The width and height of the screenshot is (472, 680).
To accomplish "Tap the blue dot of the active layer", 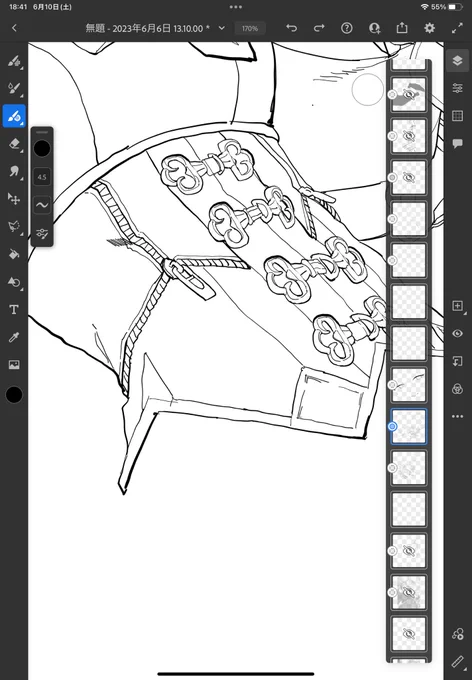I will pos(392,426).
